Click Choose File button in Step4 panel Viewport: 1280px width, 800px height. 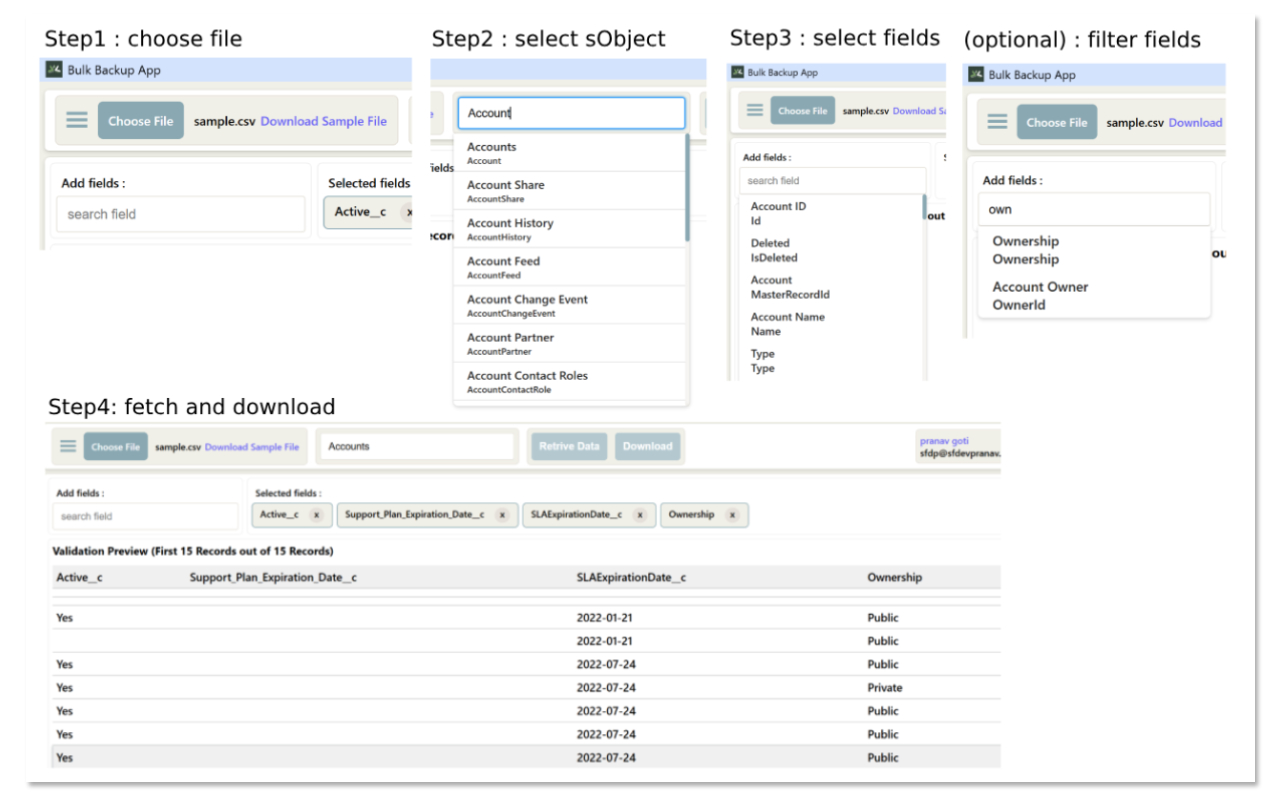tap(116, 447)
